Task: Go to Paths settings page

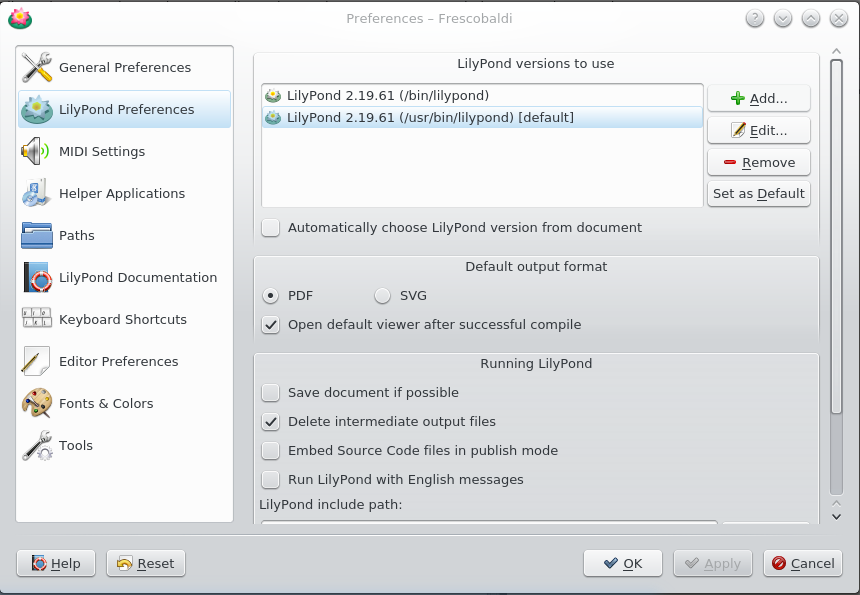Action: pos(125,235)
